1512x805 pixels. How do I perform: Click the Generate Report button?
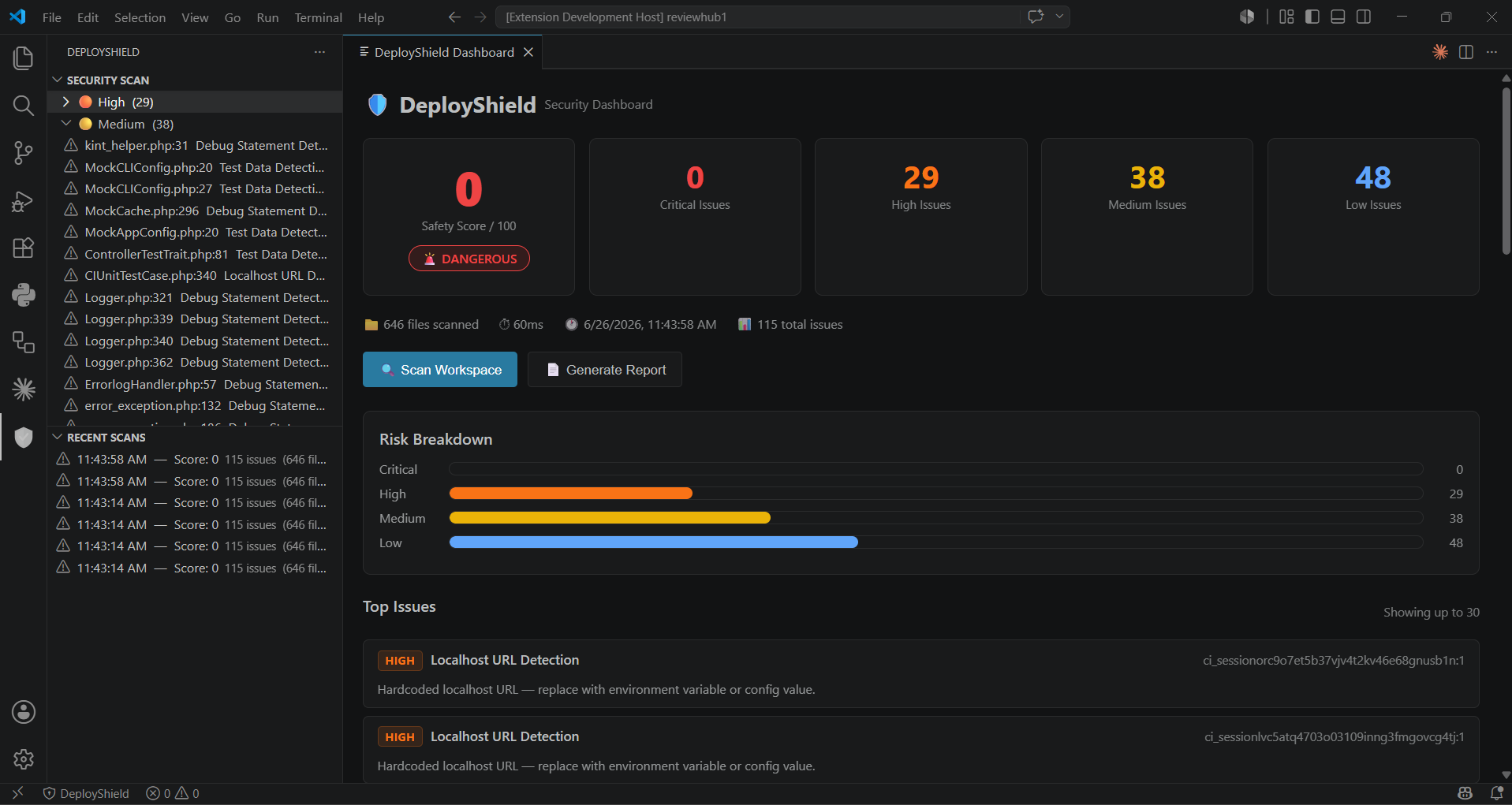(605, 370)
